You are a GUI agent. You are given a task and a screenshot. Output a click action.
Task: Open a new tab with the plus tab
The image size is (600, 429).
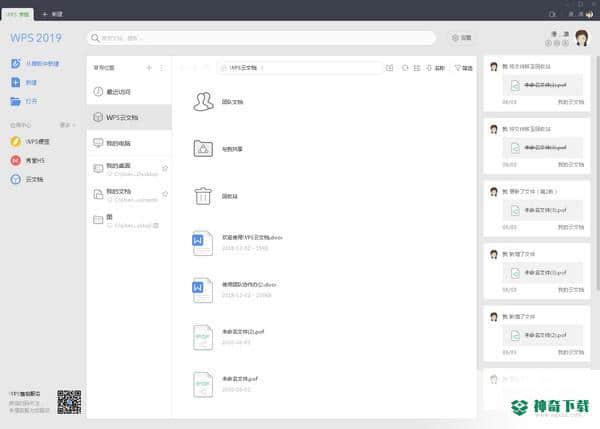[52, 14]
